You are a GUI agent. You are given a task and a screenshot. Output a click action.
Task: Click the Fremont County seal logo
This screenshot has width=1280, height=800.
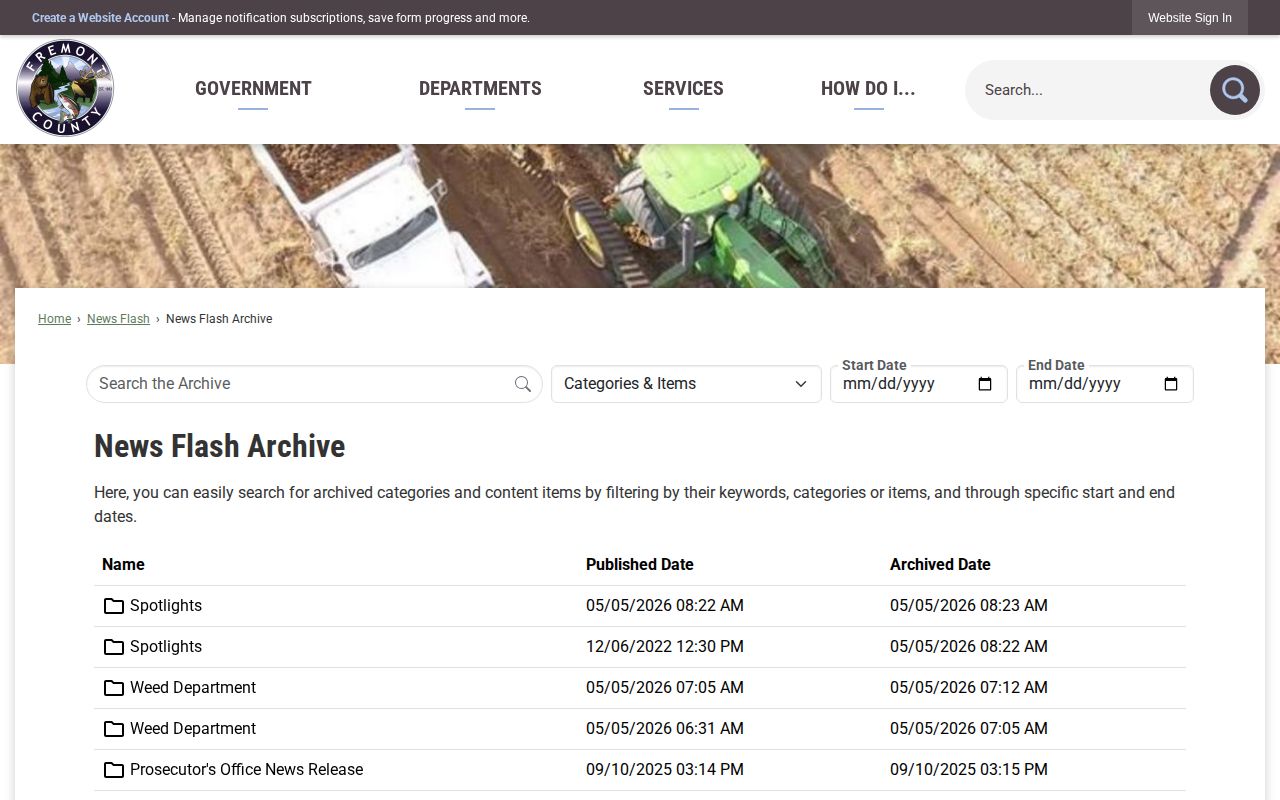(65, 88)
